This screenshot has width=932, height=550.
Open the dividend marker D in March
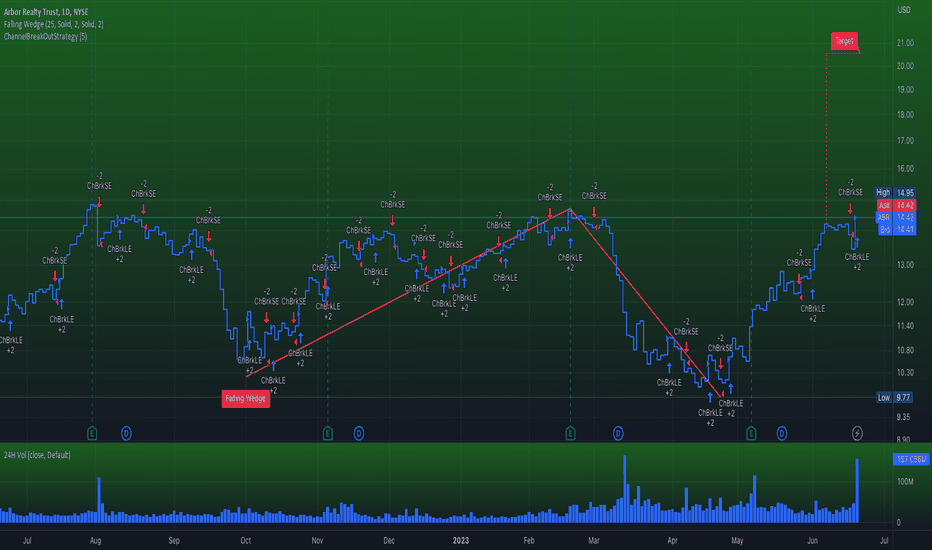(x=618, y=433)
